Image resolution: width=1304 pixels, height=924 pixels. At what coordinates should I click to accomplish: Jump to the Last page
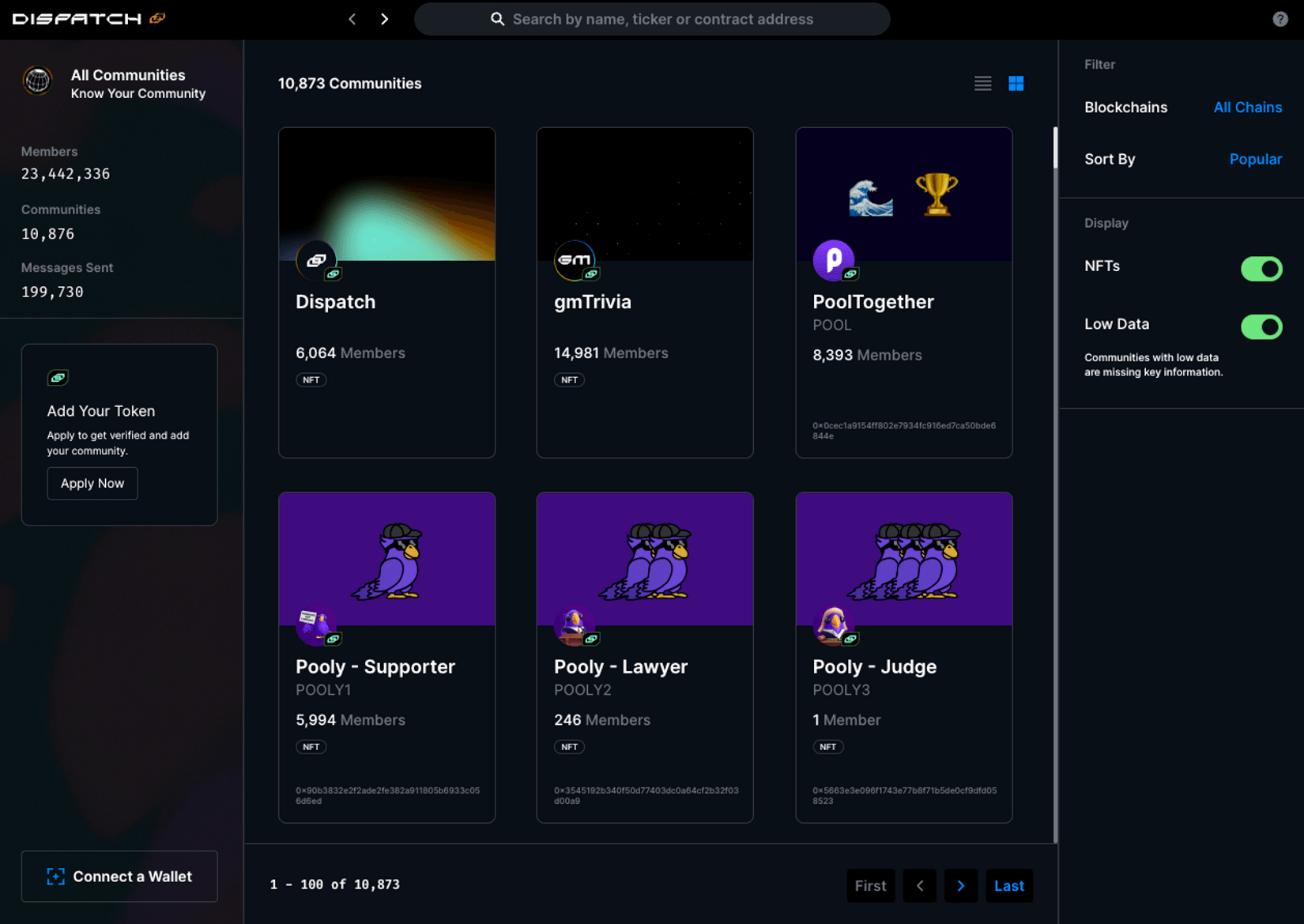click(x=1009, y=886)
